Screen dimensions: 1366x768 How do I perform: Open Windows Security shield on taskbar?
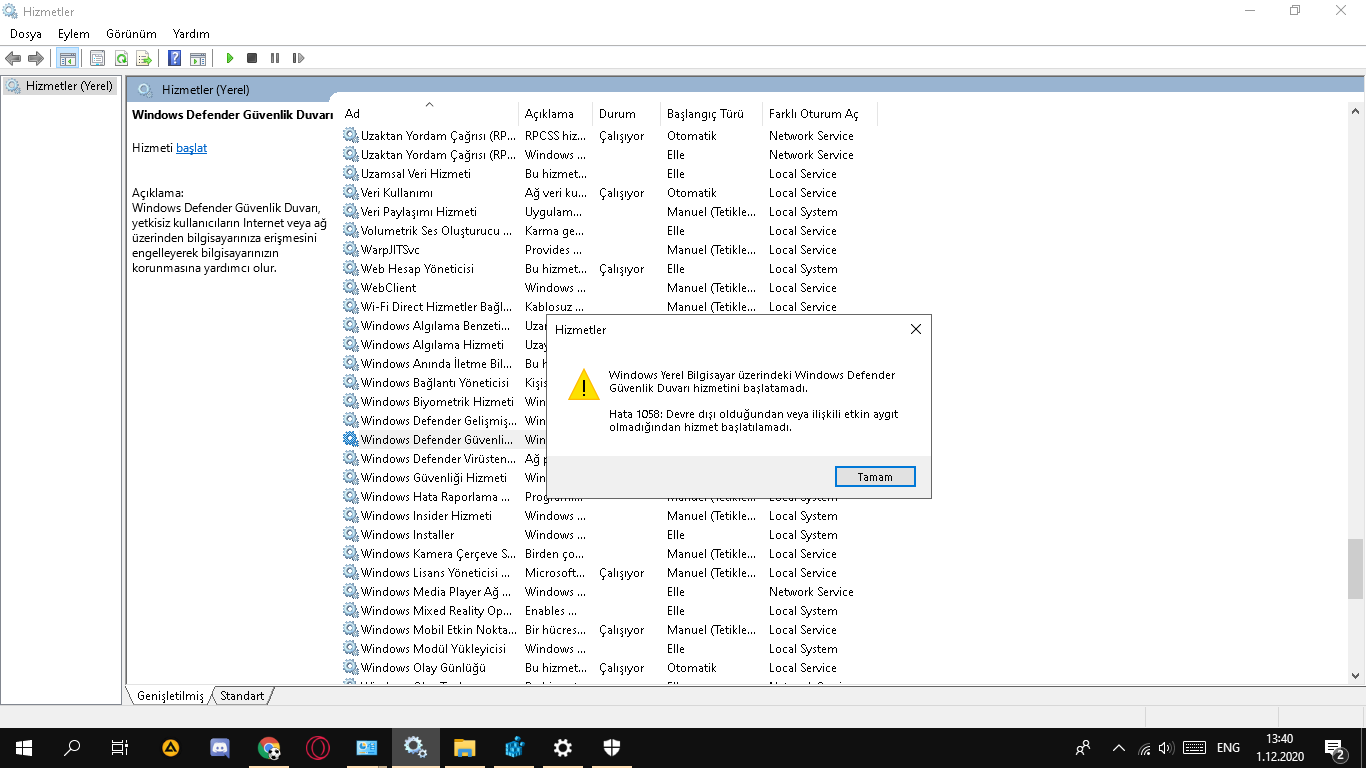612,747
